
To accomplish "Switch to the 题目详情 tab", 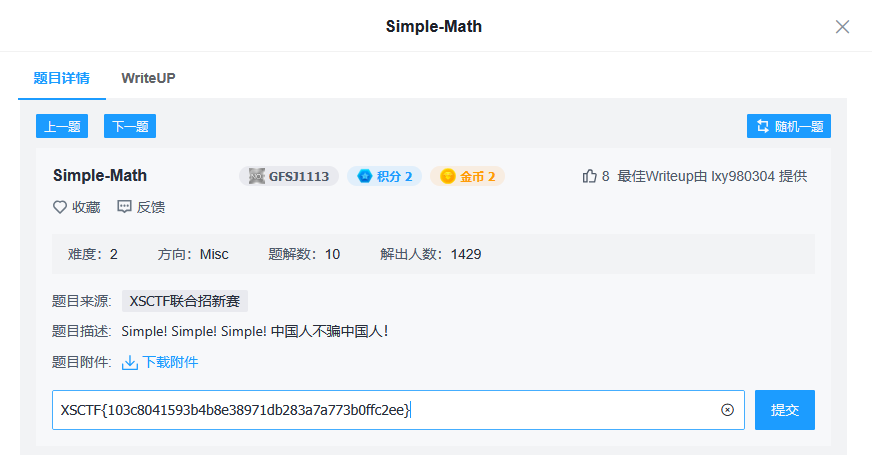I will tap(62, 78).
